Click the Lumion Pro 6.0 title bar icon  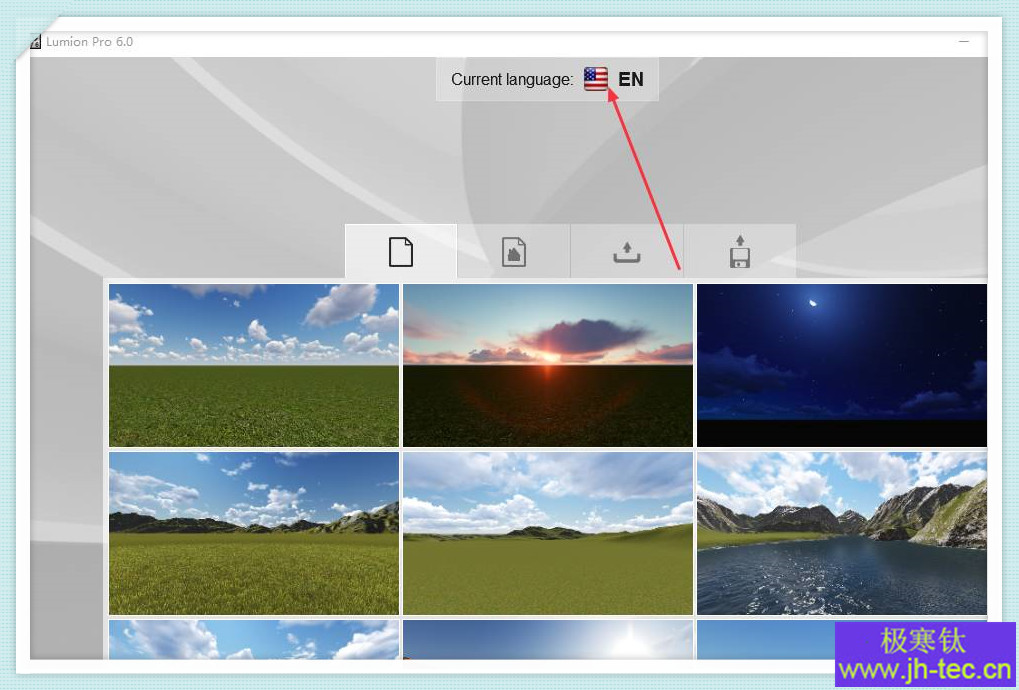click(36, 42)
